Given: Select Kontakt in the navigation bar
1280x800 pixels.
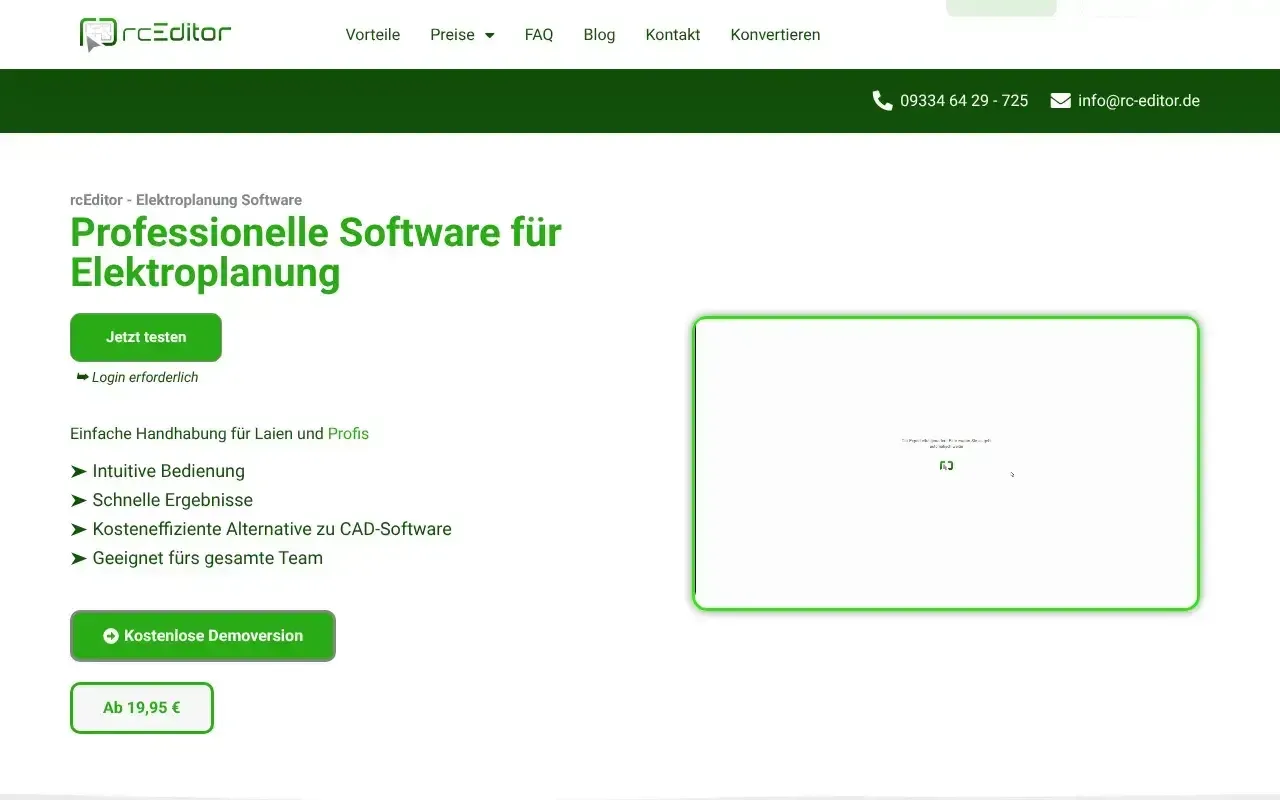Looking at the screenshot, I should click(x=672, y=35).
